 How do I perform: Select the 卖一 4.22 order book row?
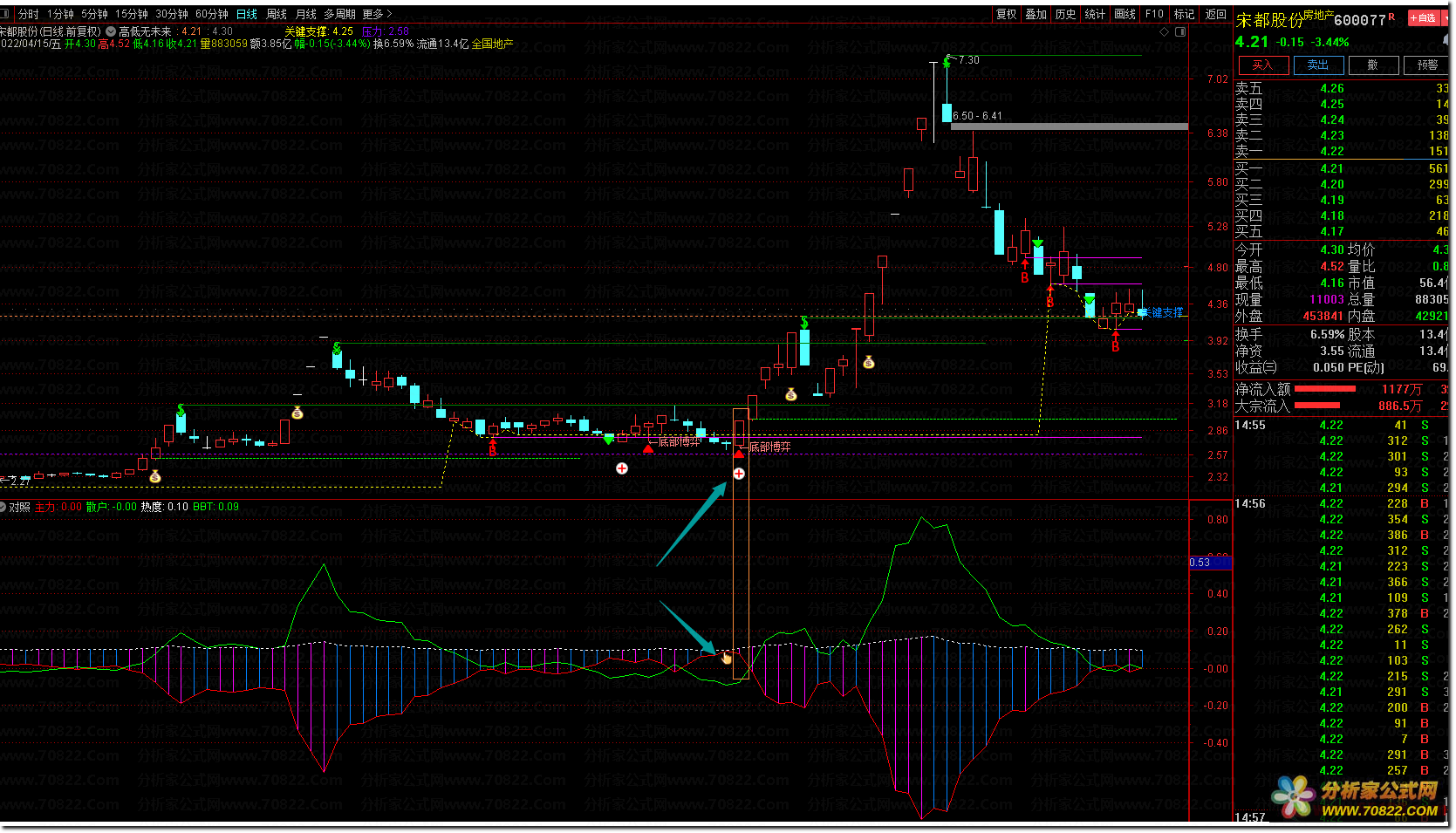tap(1343, 151)
